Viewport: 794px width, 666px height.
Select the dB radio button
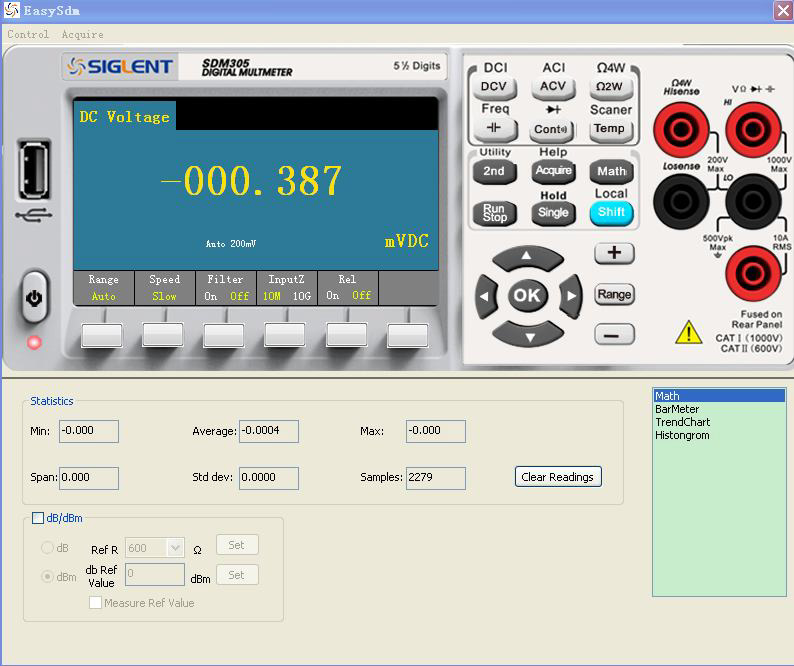48,548
